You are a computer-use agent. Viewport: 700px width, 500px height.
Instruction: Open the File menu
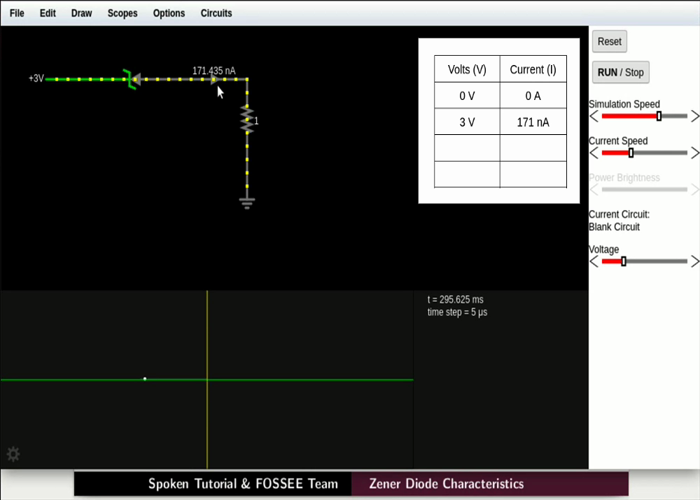pos(17,13)
